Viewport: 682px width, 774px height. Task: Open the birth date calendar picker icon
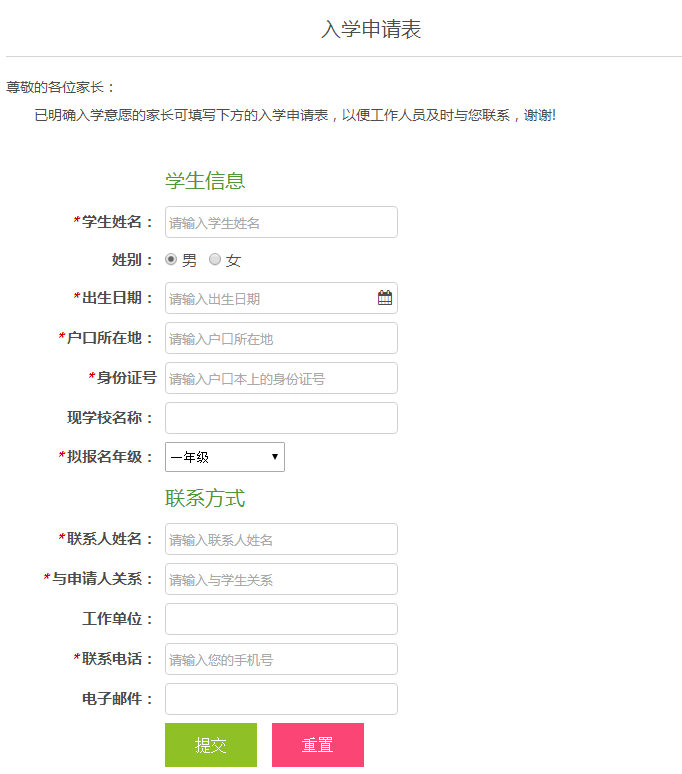384,298
